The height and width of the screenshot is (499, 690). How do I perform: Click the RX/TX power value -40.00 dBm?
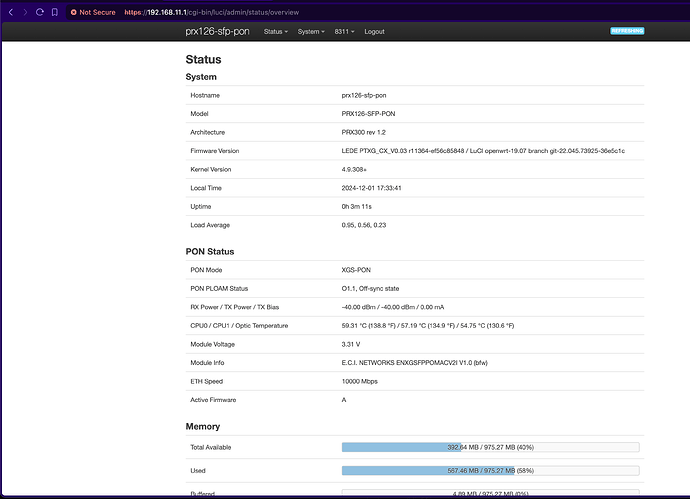pyautogui.click(x=393, y=307)
